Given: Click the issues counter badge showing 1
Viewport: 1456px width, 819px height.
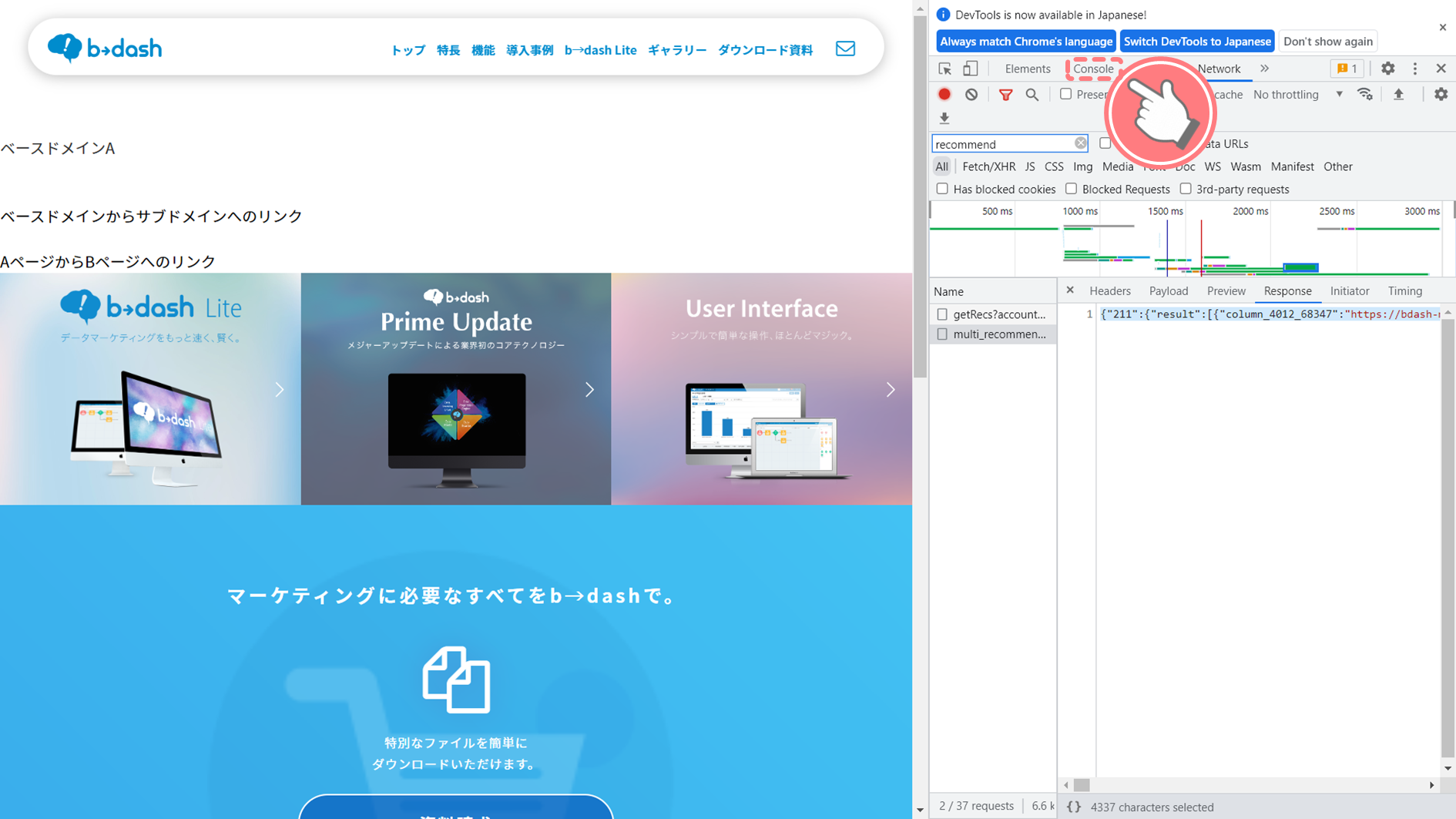Looking at the screenshot, I should [1347, 69].
